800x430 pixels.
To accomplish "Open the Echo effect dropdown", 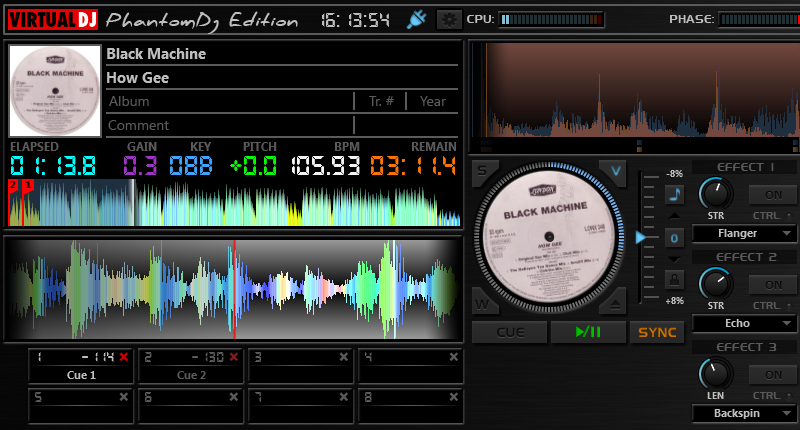I will click(x=744, y=323).
